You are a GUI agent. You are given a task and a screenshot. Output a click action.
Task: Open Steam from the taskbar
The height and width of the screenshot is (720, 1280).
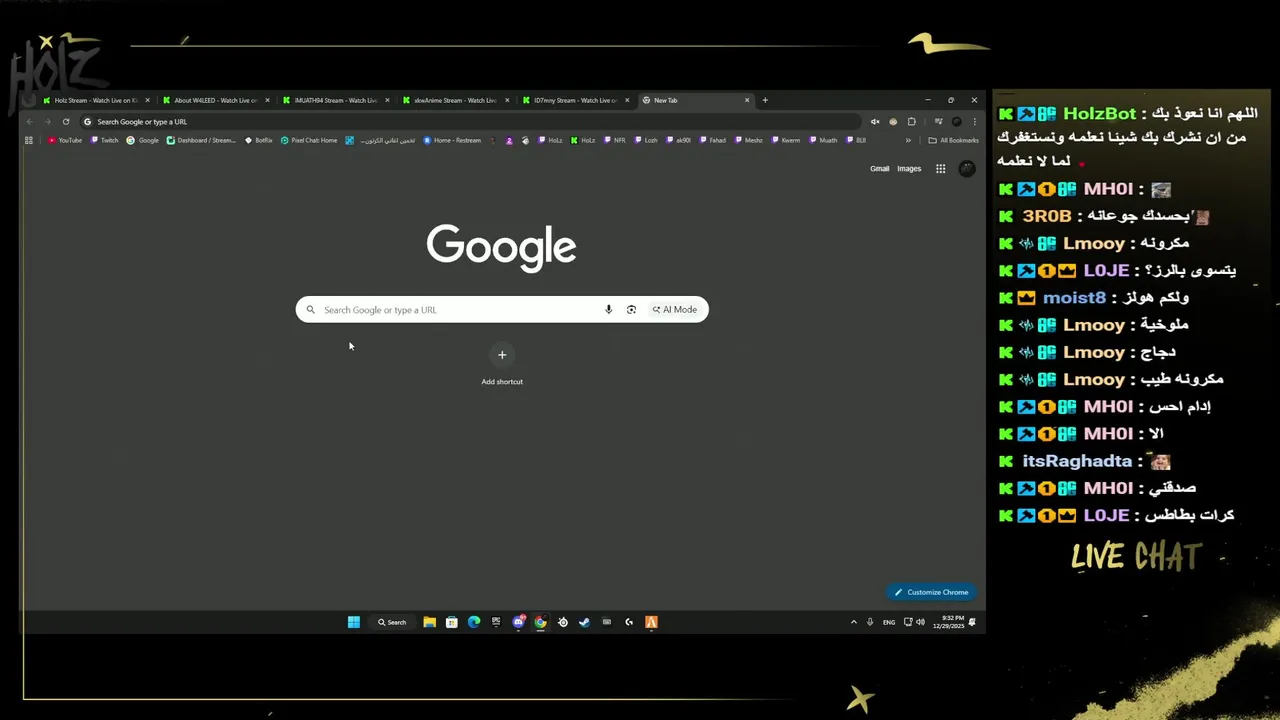[584, 622]
